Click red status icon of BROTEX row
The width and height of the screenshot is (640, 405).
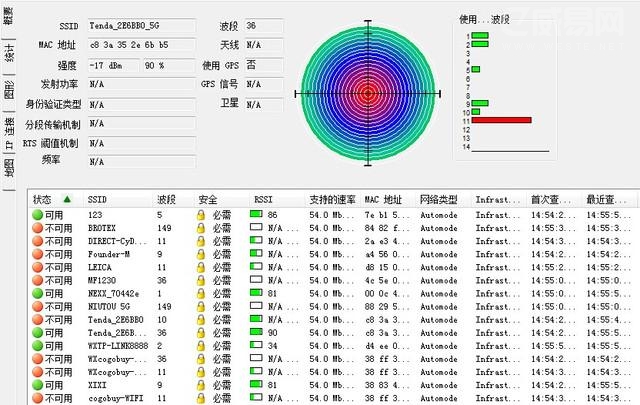pyautogui.click(x=38, y=228)
